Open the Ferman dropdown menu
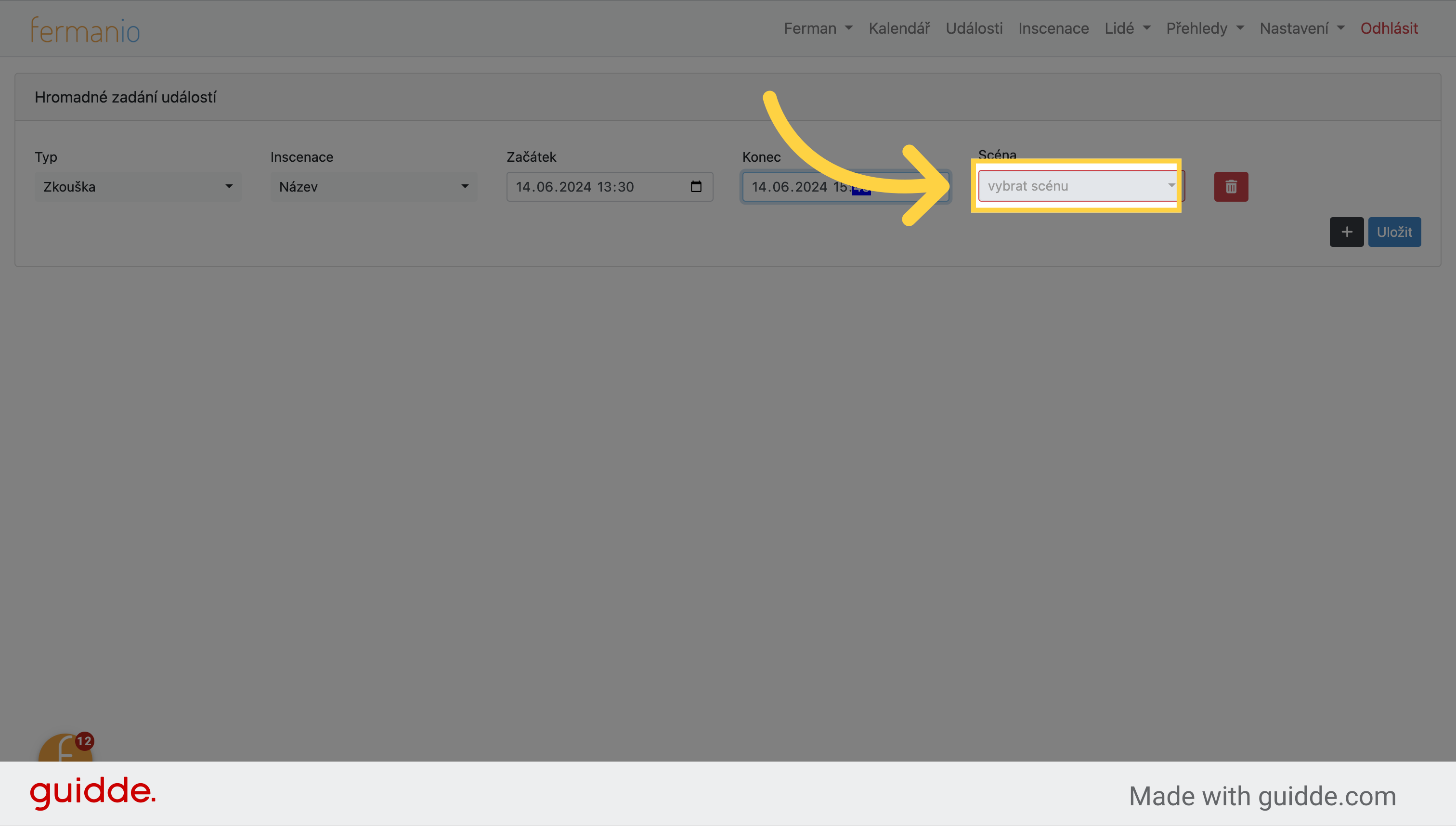 (x=818, y=28)
